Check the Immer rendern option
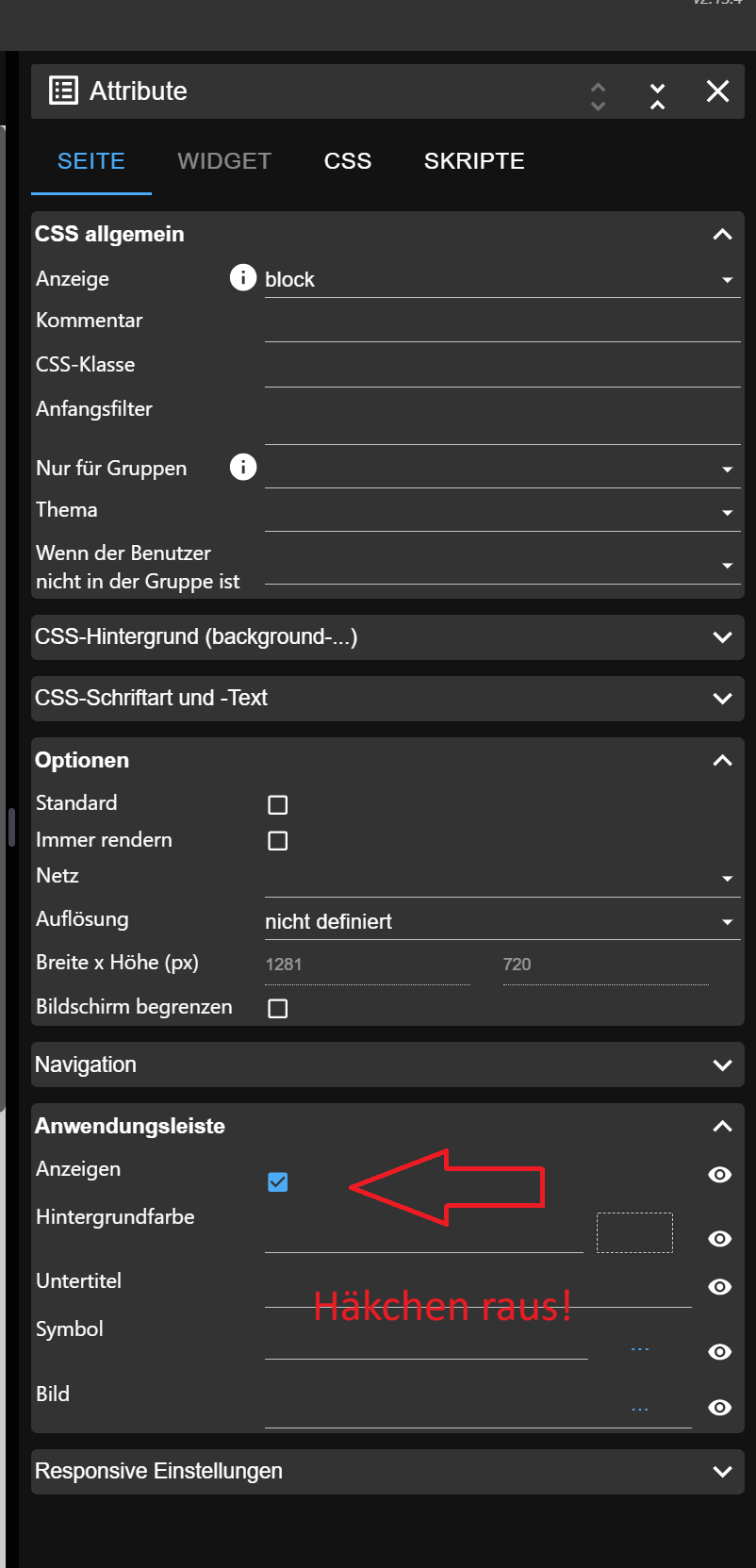 click(277, 840)
